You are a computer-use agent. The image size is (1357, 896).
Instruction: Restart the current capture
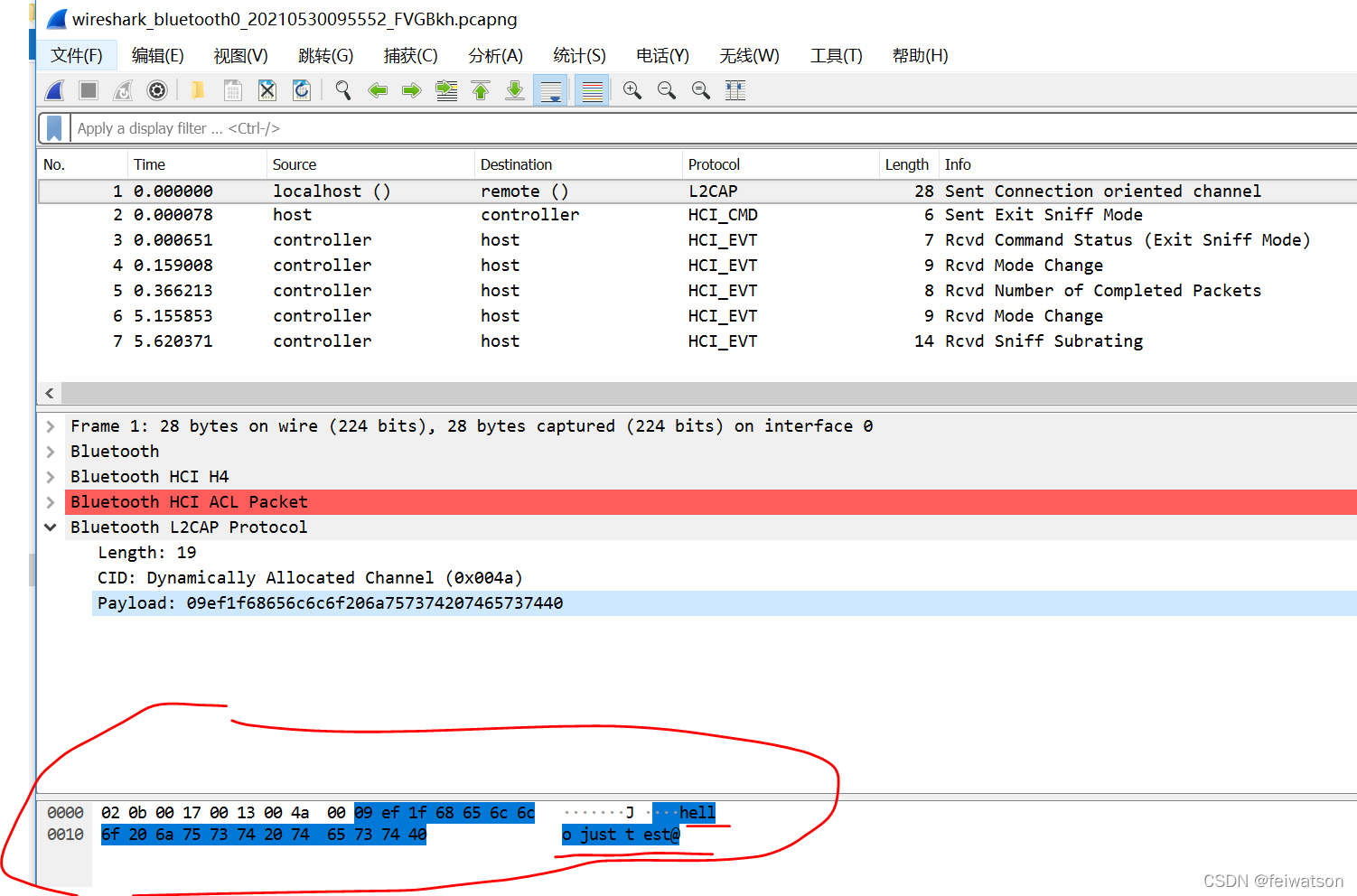[123, 90]
